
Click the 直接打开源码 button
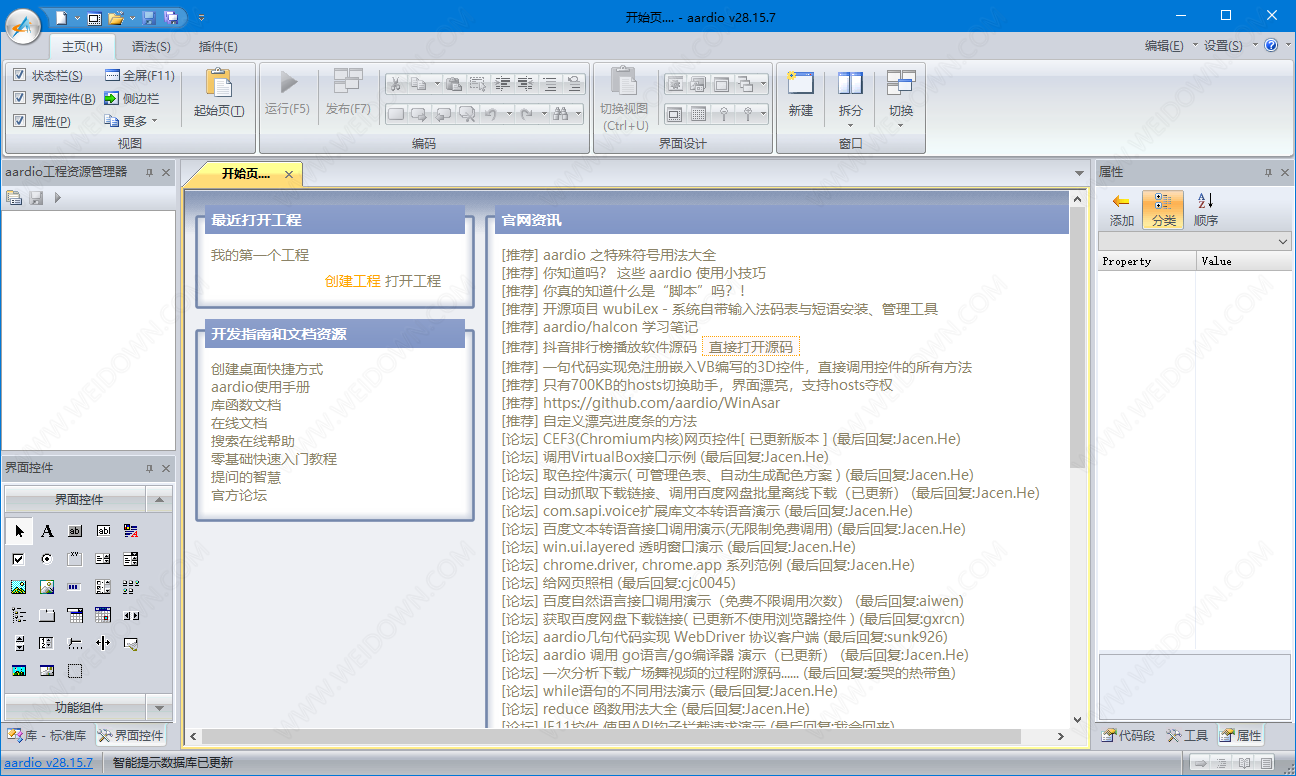[750, 347]
